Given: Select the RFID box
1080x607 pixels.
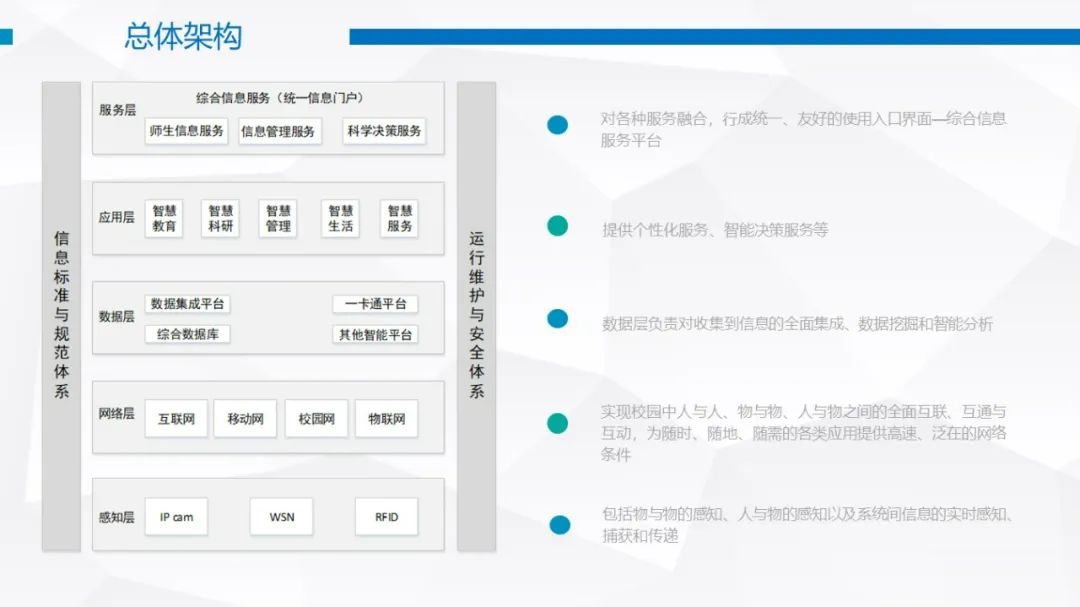Looking at the screenshot, I should [386, 517].
